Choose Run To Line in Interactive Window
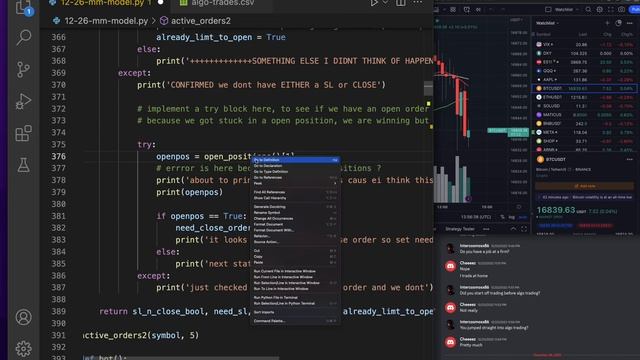The width and height of the screenshot is (640, 360). [x=296, y=289]
